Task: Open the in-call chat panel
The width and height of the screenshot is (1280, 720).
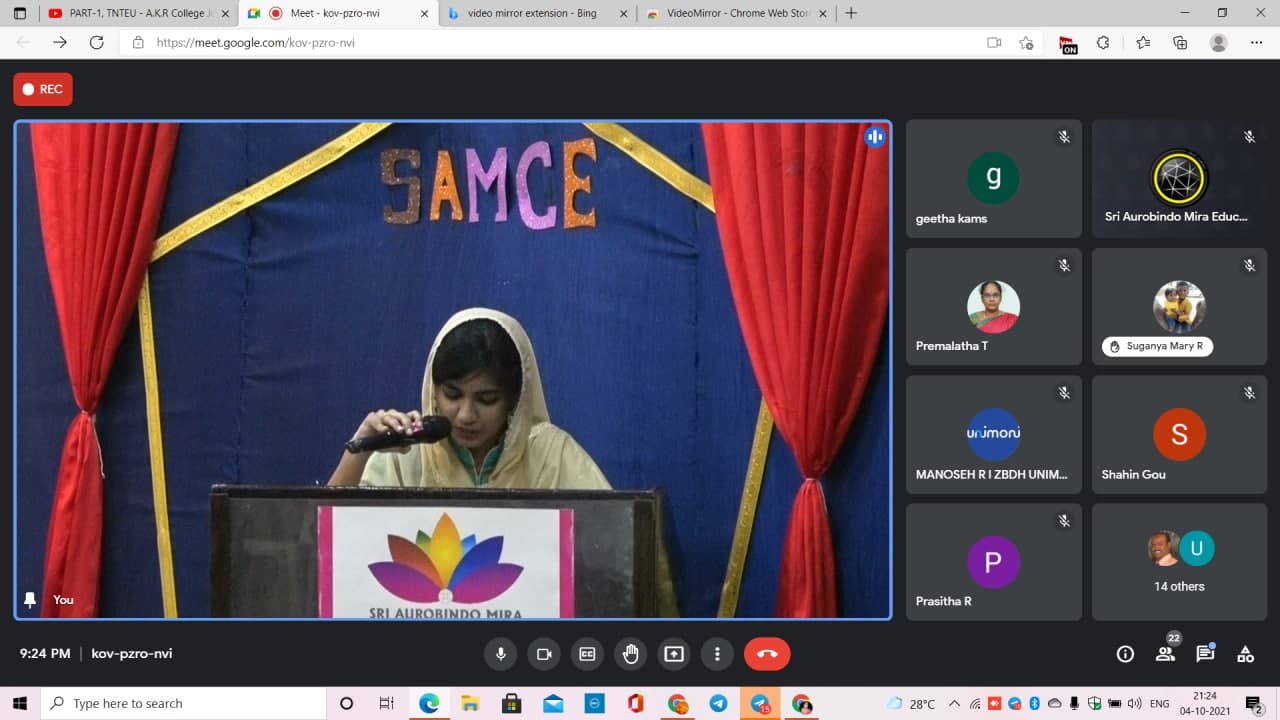Action: point(1205,654)
